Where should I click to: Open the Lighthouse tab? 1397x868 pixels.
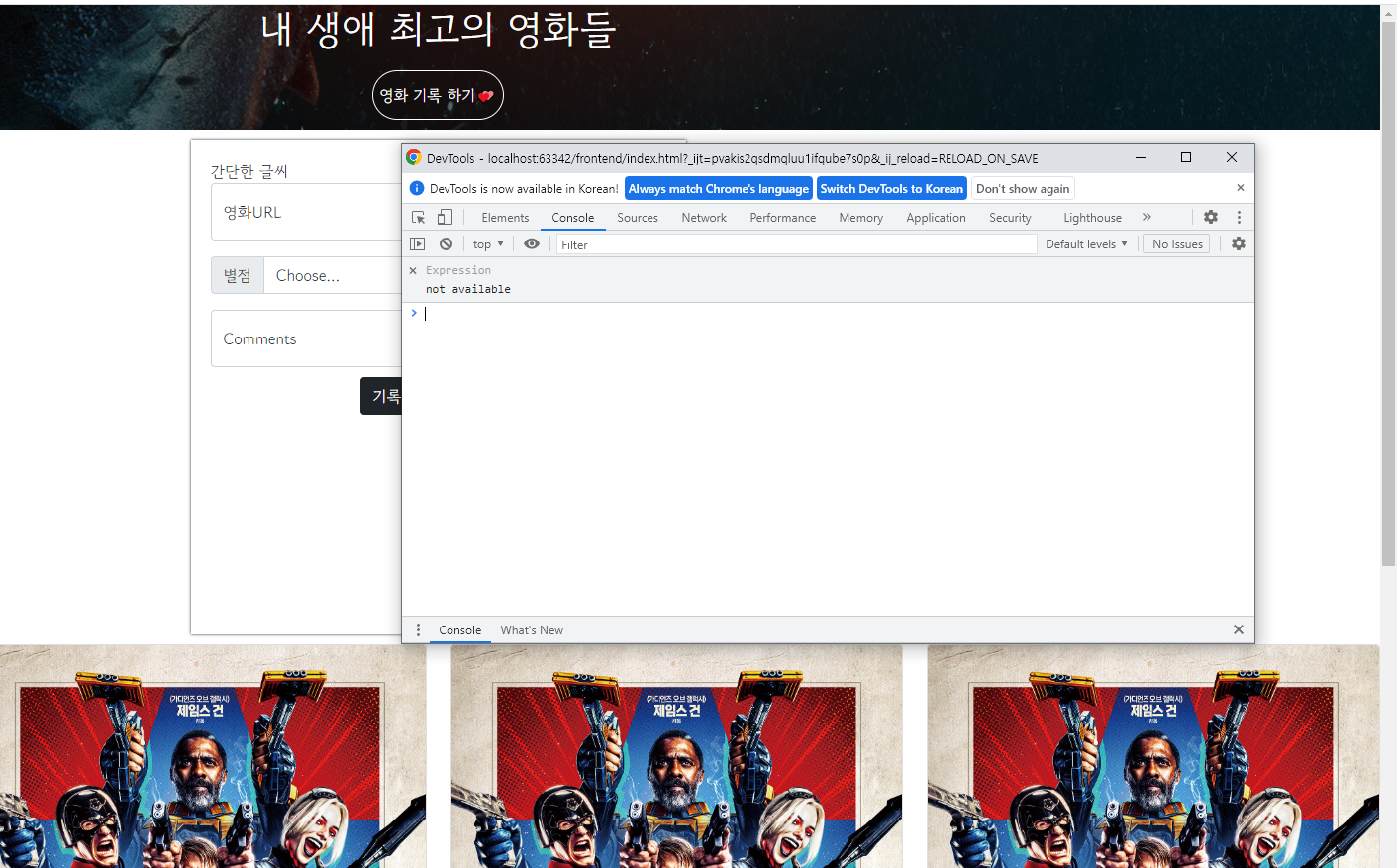point(1092,218)
